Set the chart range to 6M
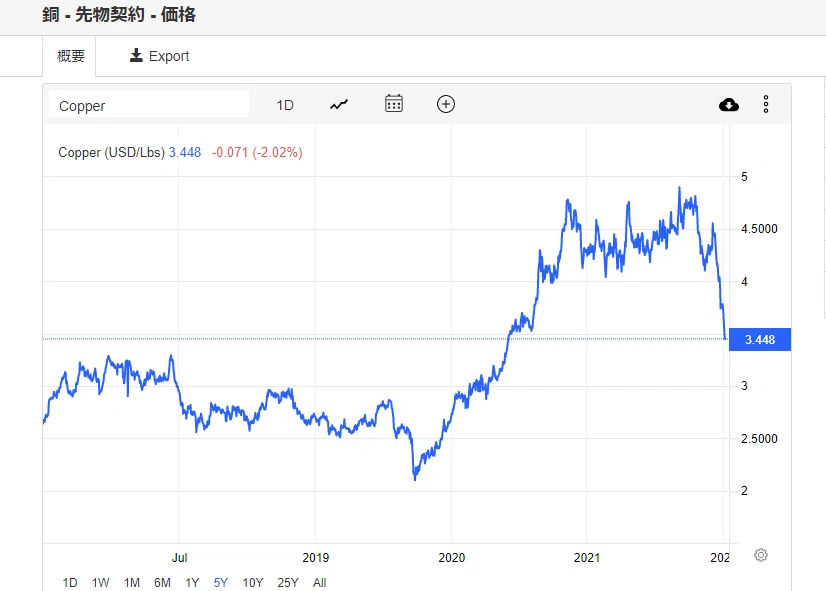This screenshot has width=826, height=591. (162, 583)
